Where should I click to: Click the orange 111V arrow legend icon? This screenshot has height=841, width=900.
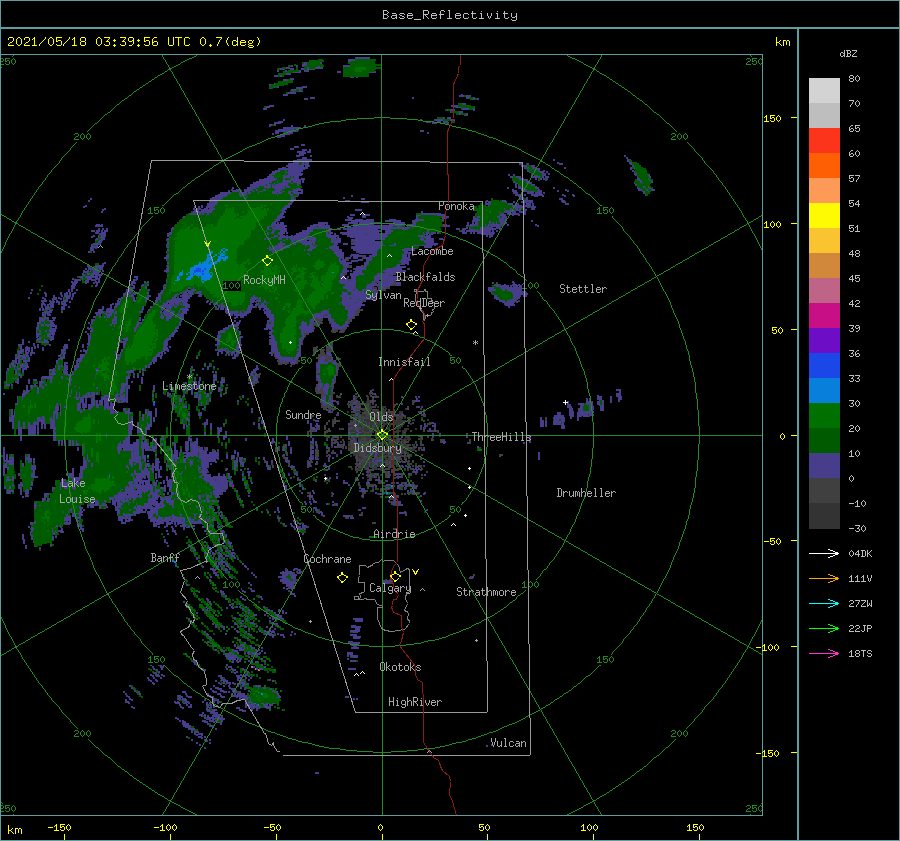tap(824, 578)
